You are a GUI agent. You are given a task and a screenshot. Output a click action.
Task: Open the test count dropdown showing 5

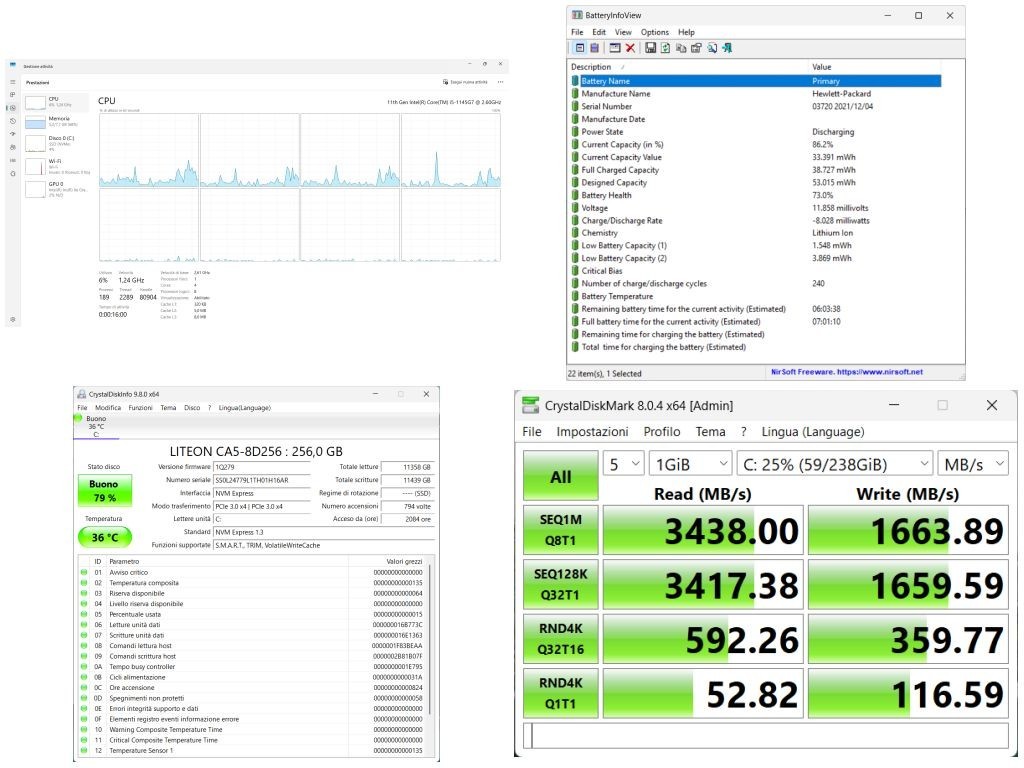pyautogui.click(x=624, y=464)
